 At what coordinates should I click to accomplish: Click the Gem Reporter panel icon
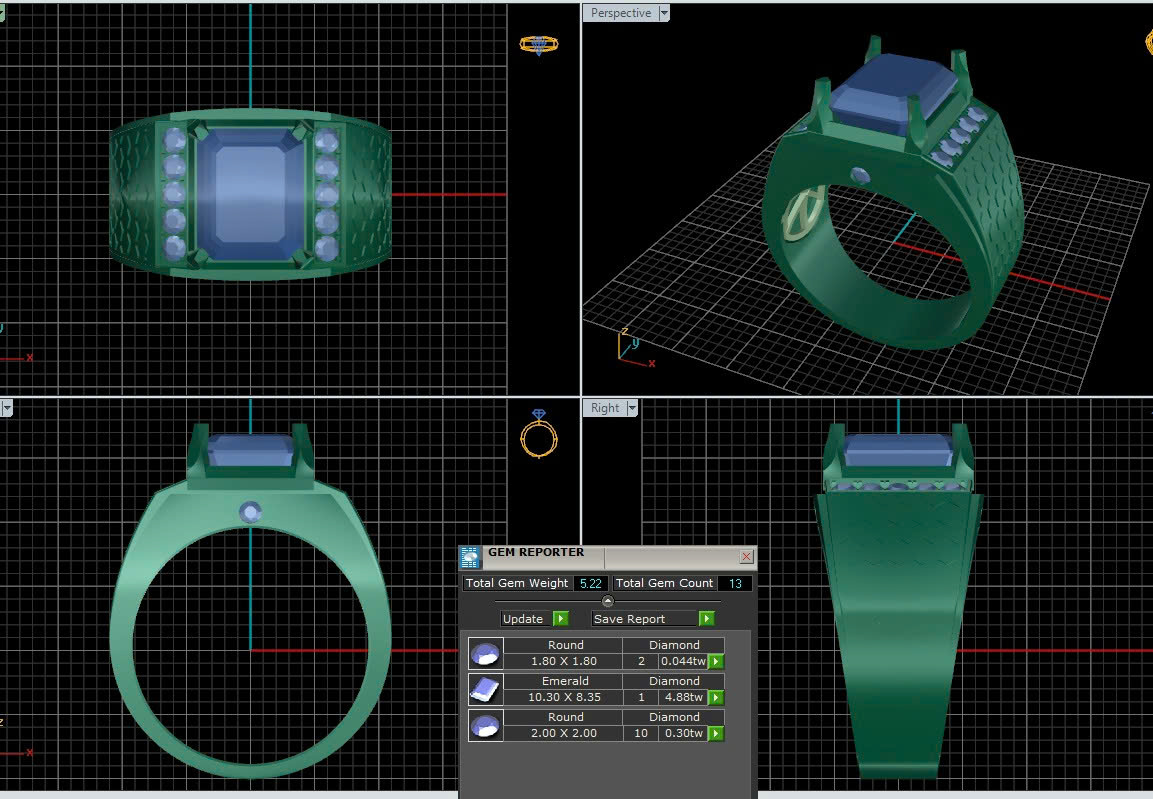pos(470,557)
